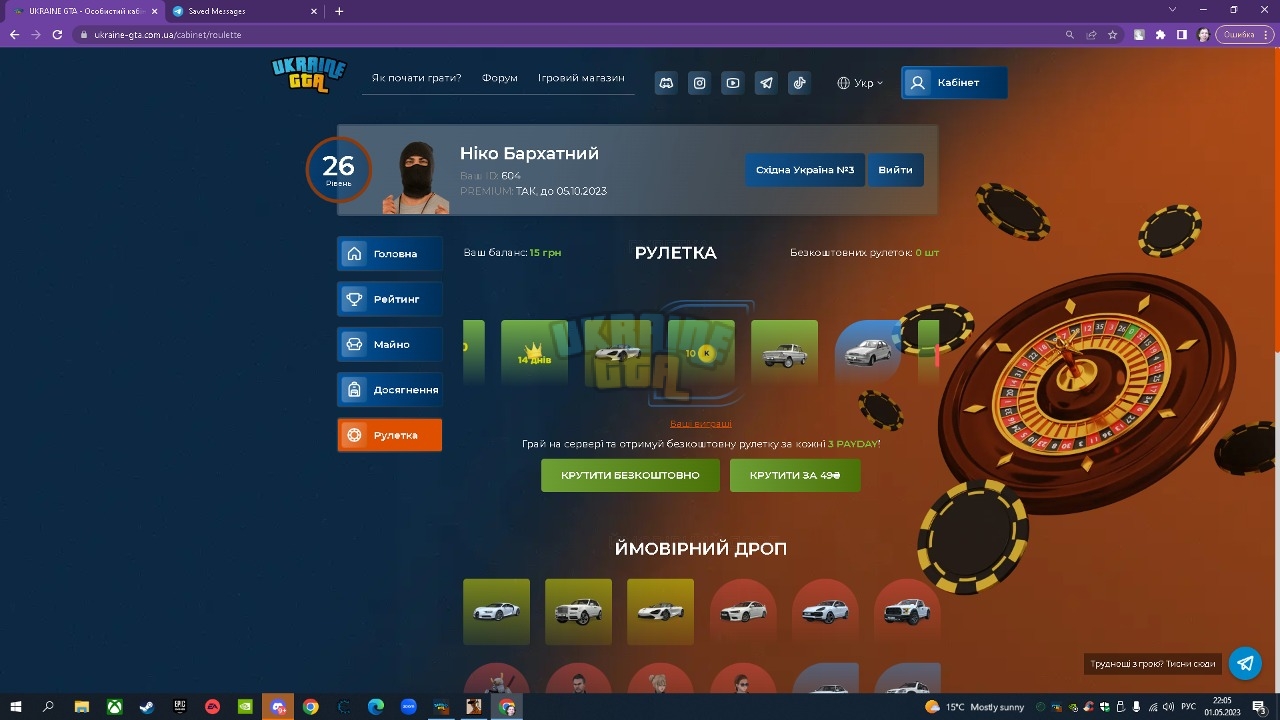Click the Ukraine GTA logo in header
Screen dimensions: 1280x720
(309, 75)
